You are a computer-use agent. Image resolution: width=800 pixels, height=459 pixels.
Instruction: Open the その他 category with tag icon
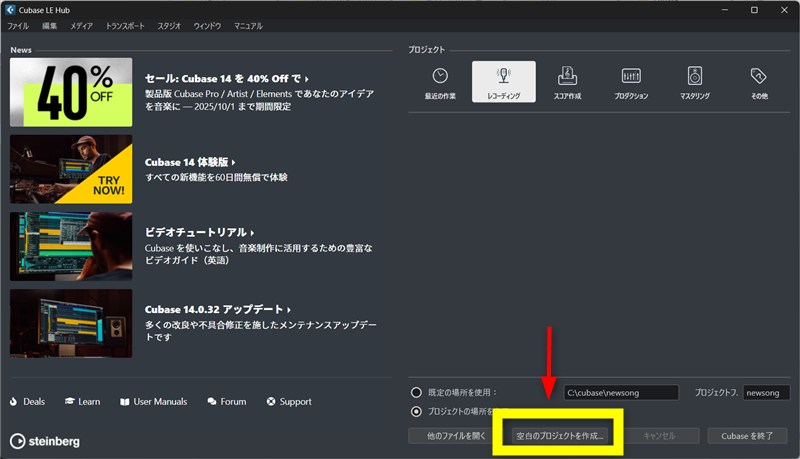759,83
